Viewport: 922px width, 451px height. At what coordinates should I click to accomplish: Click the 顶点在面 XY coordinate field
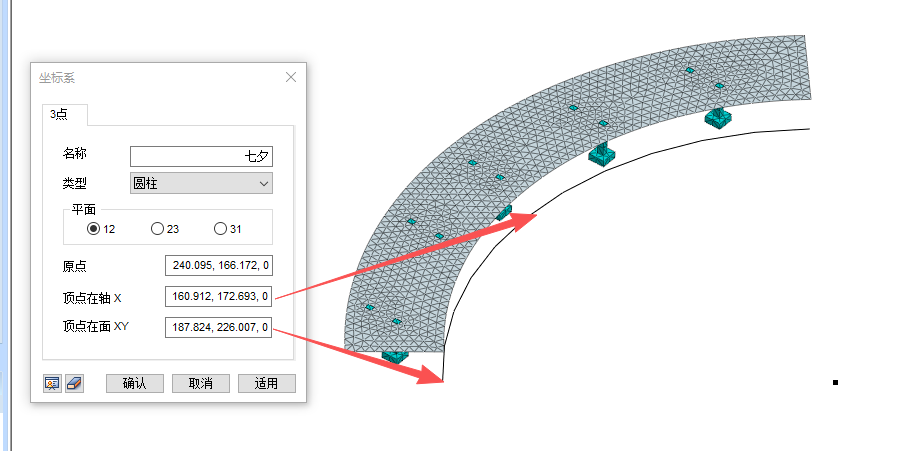click(x=219, y=327)
